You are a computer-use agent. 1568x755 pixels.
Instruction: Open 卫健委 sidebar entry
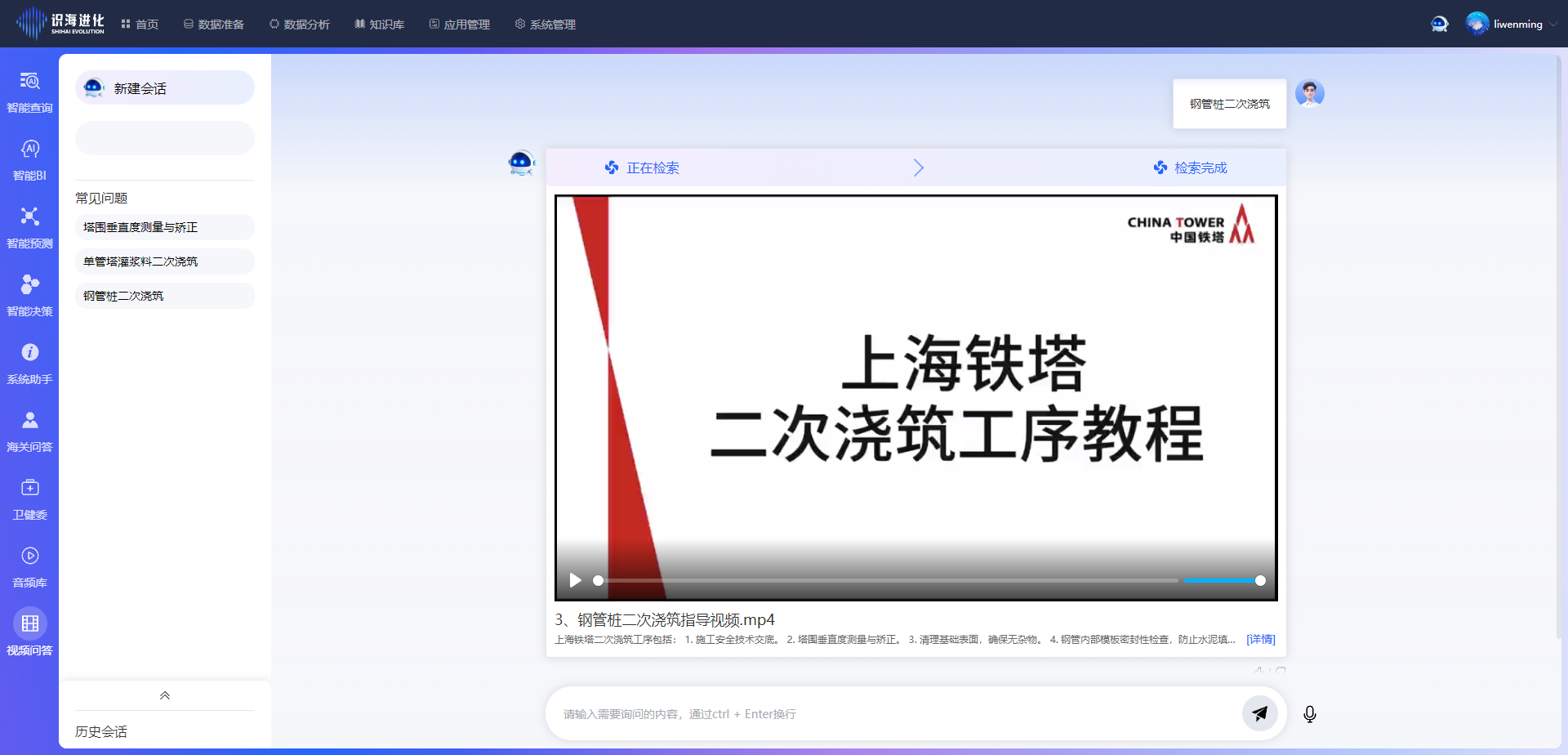click(29, 498)
